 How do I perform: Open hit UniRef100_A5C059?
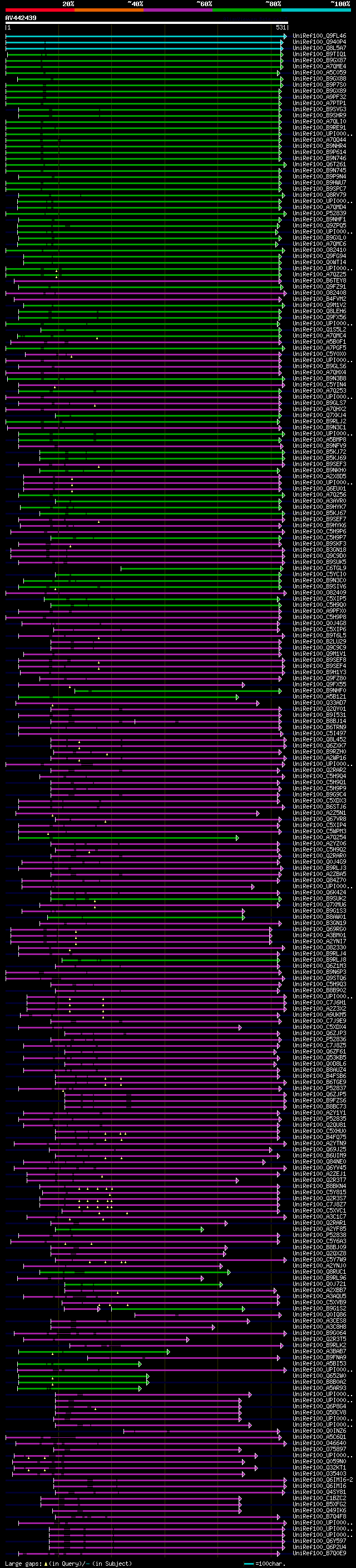click(x=319, y=72)
